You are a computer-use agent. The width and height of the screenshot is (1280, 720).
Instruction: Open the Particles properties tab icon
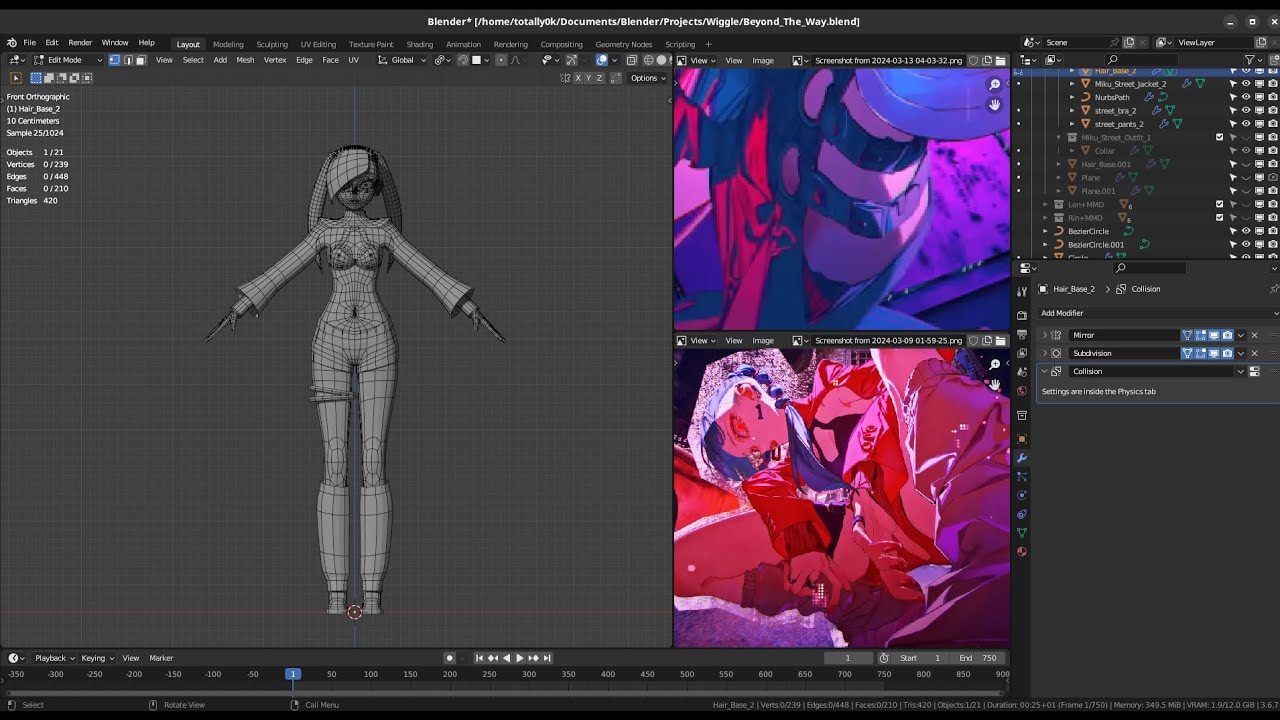[1022, 476]
